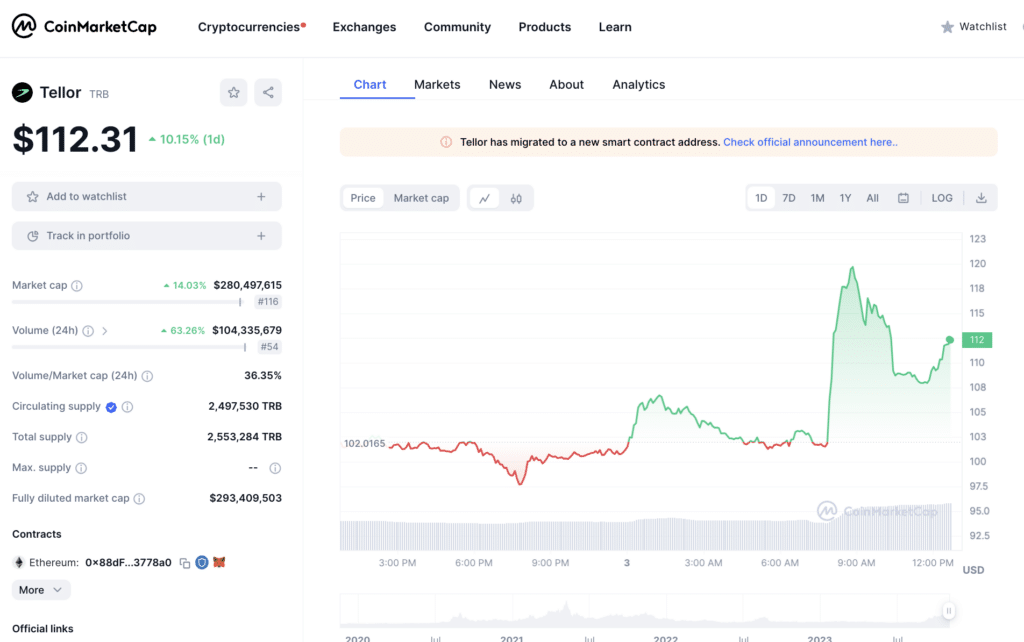Viewport: 1024px width, 642px height.
Task: Open Check official announcement here link
Action: click(810, 142)
